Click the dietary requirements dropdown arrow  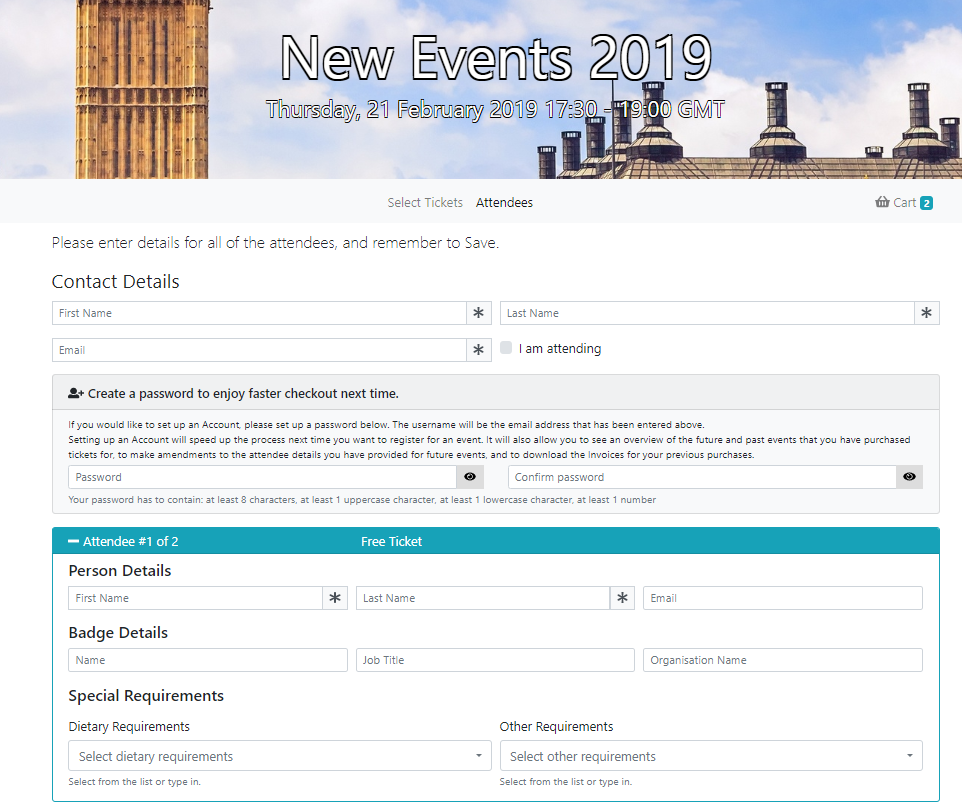tap(479, 756)
